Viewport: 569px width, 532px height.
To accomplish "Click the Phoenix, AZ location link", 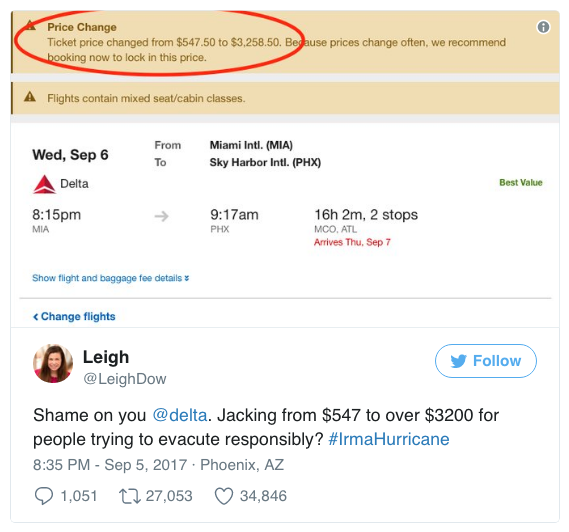I will [242, 465].
